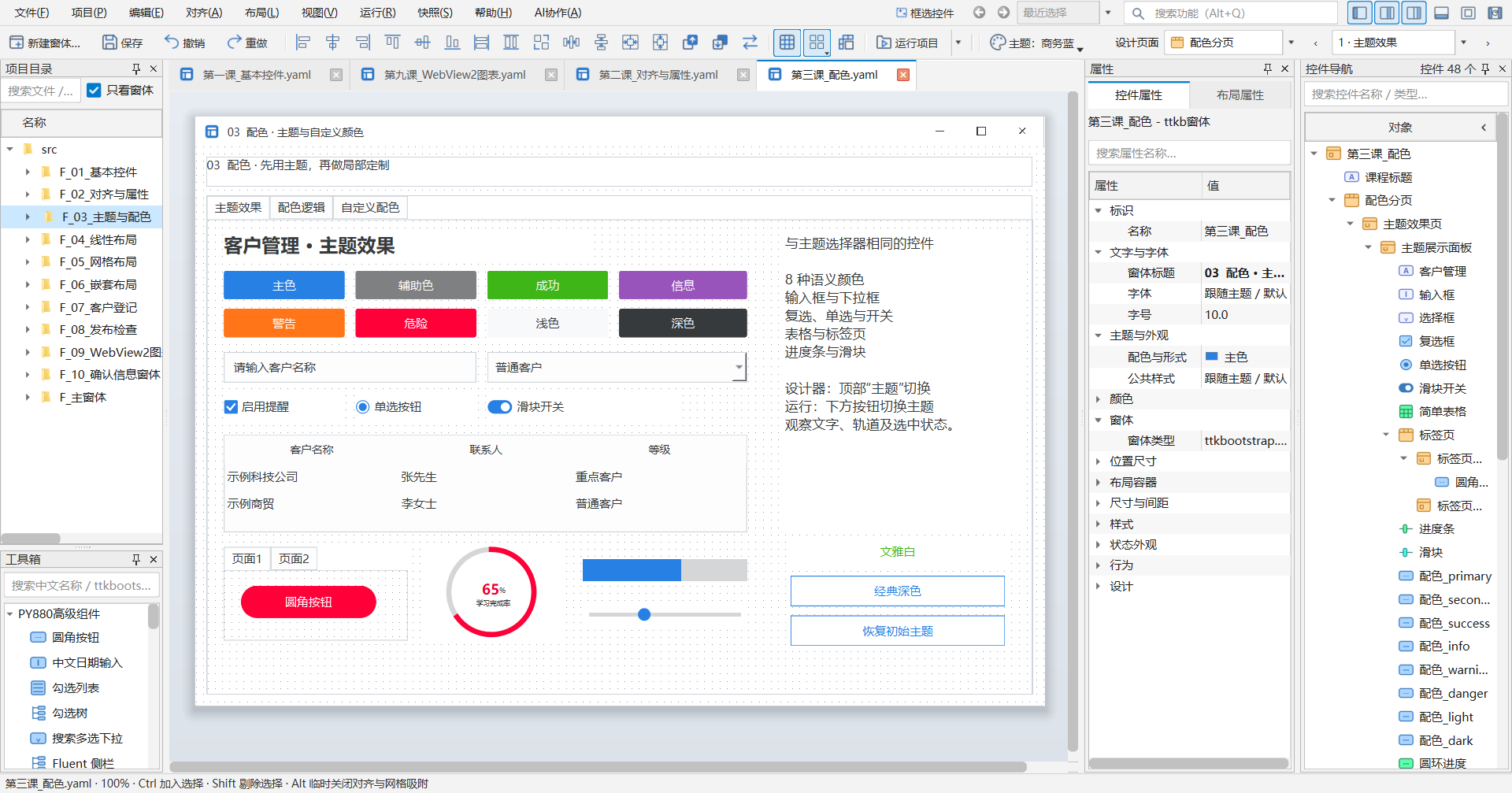Close the 第一课_基本控件.yaml tab

pos(336,75)
